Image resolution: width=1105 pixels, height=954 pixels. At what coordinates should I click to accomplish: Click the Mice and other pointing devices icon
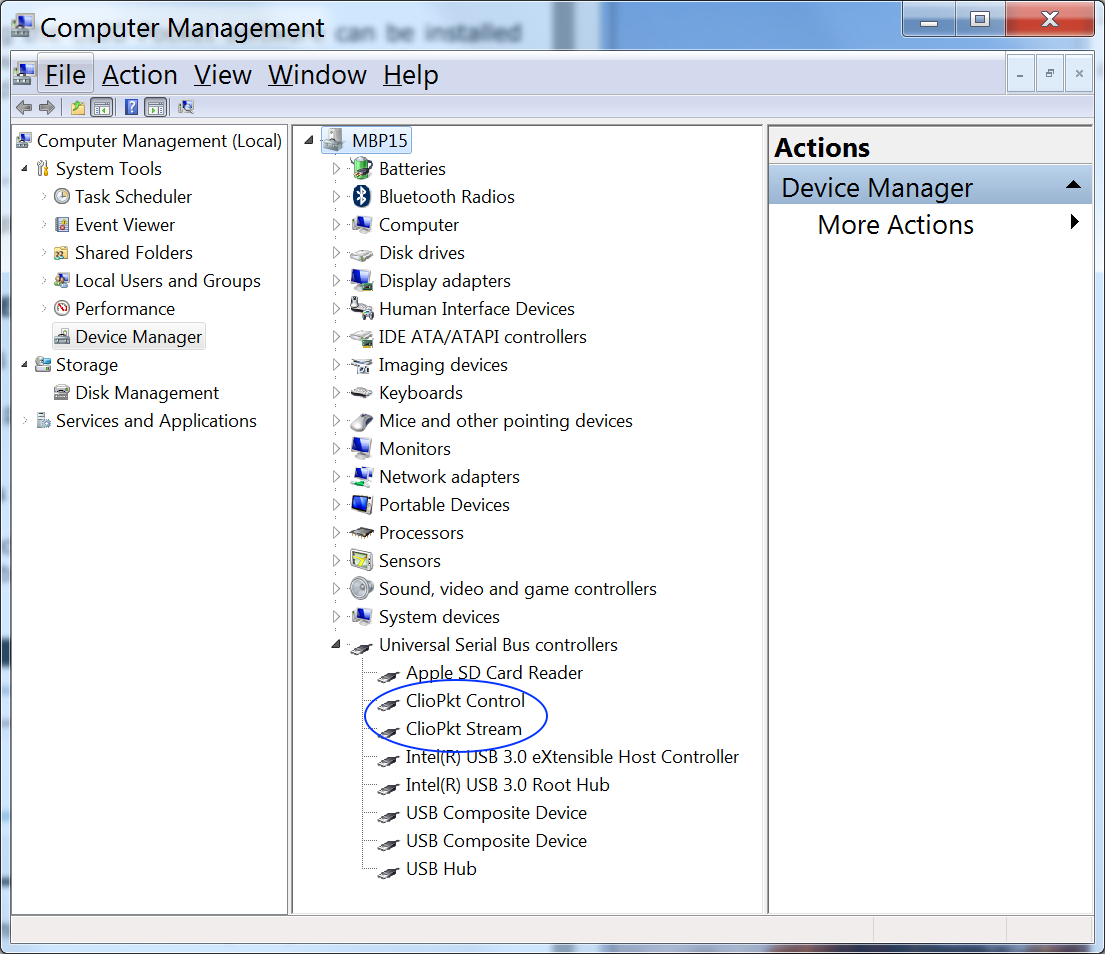click(x=362, y=421)
